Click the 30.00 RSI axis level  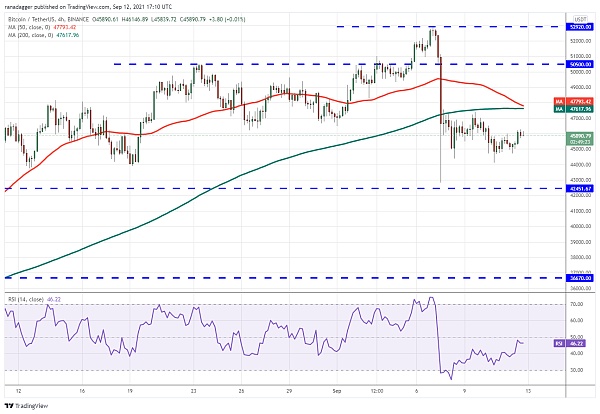577,370
